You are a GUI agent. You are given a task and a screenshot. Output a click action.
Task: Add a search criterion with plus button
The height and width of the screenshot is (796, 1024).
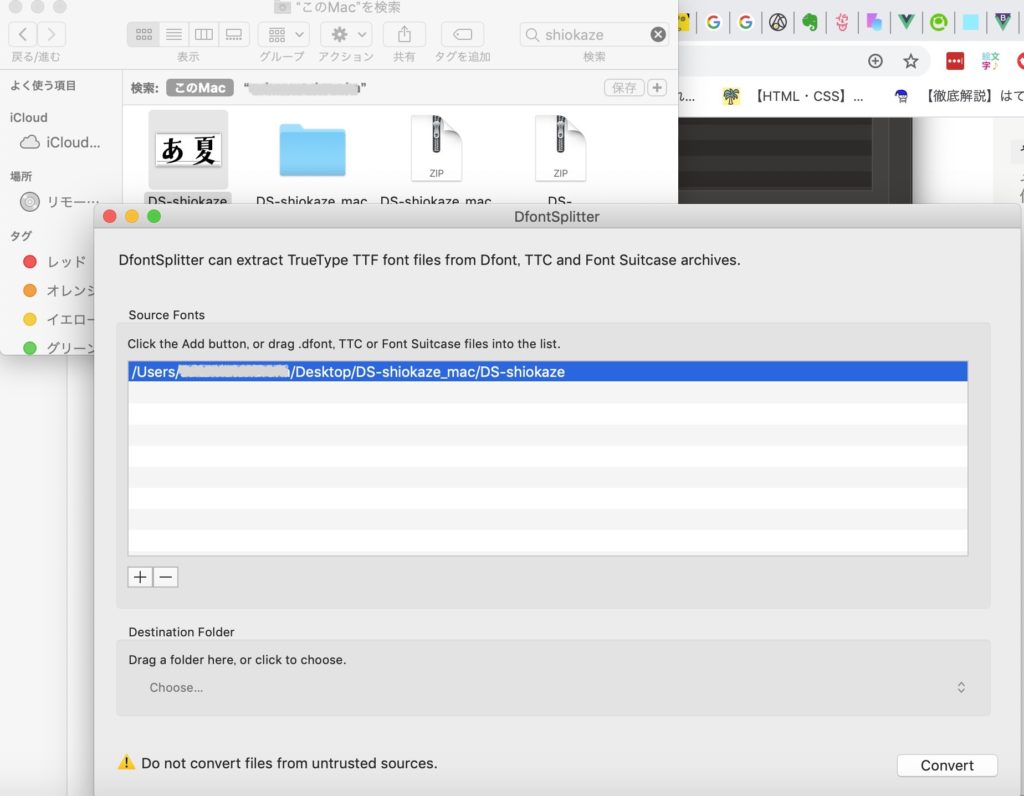pyautogui.click(x=657, y=88)
